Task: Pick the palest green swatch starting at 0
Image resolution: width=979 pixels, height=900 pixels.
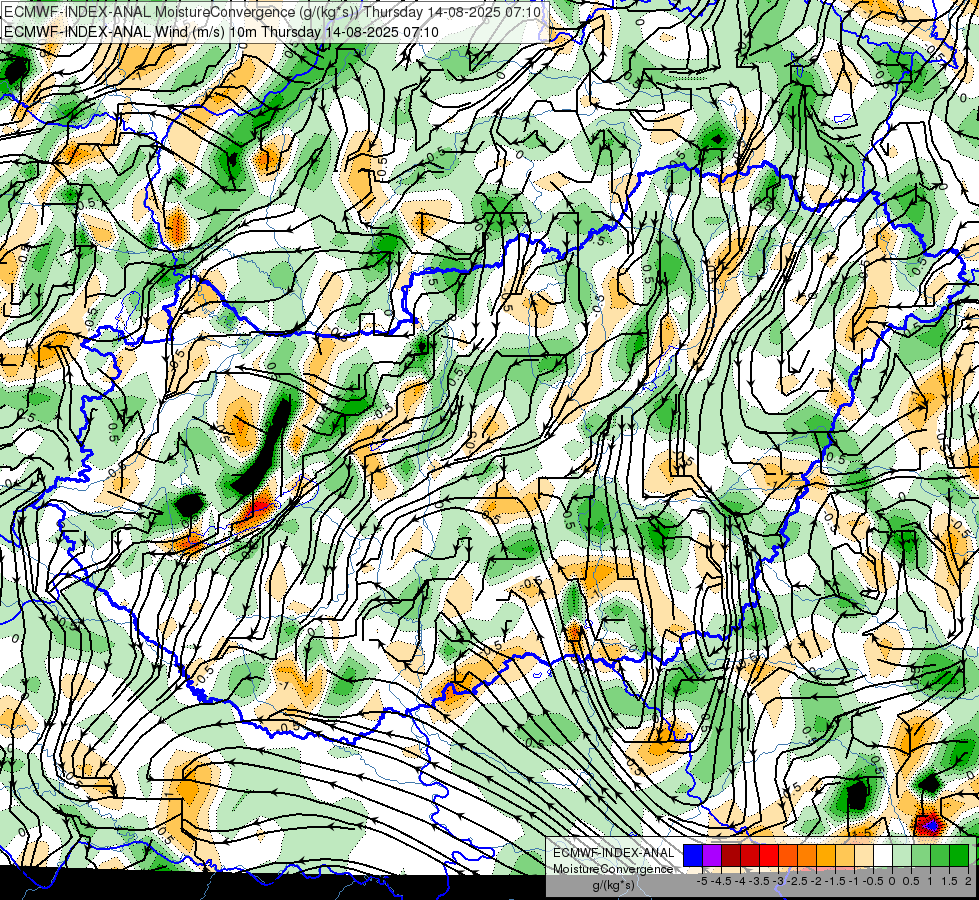Action: [902, 855]
